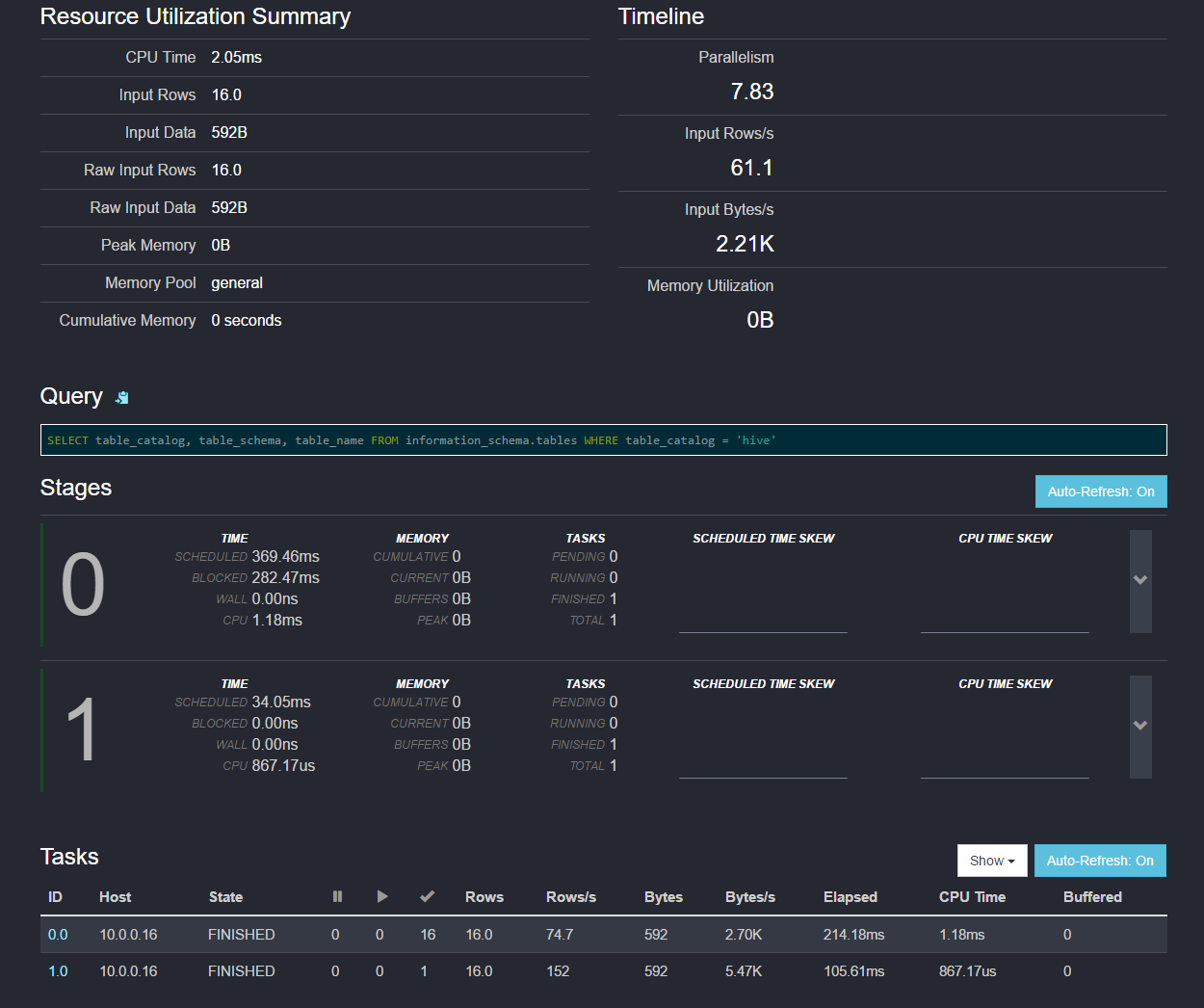Image resolution: width=1204 pixels, height=1008 pixels.
Task: Sort tasks by the ID column
Action: click(x=55, y=897)
